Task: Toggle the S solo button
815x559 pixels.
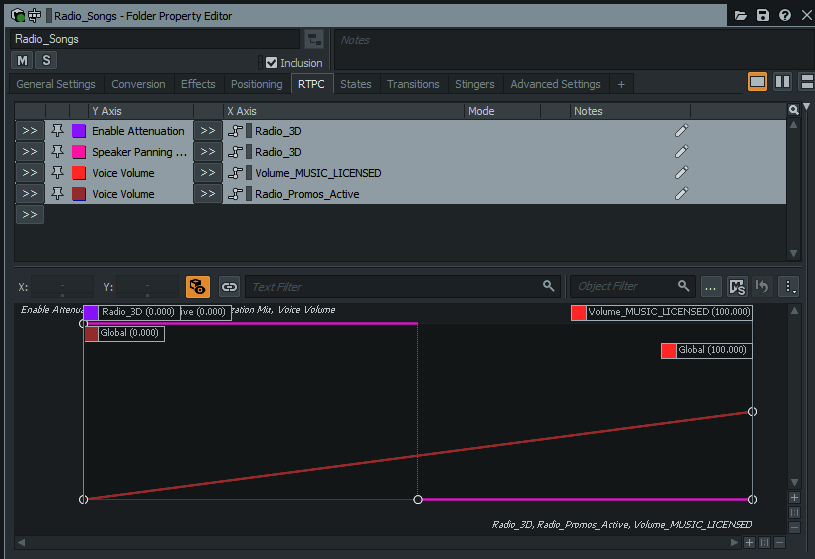Action: click(46, 60)
